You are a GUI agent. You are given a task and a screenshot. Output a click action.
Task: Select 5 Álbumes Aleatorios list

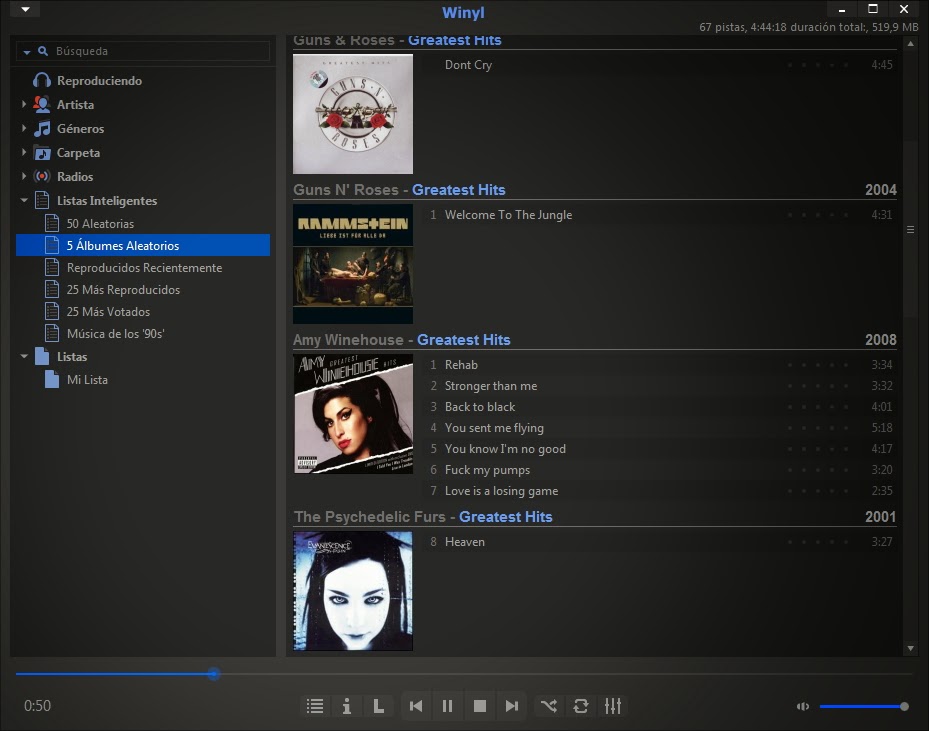pos(143,245)
